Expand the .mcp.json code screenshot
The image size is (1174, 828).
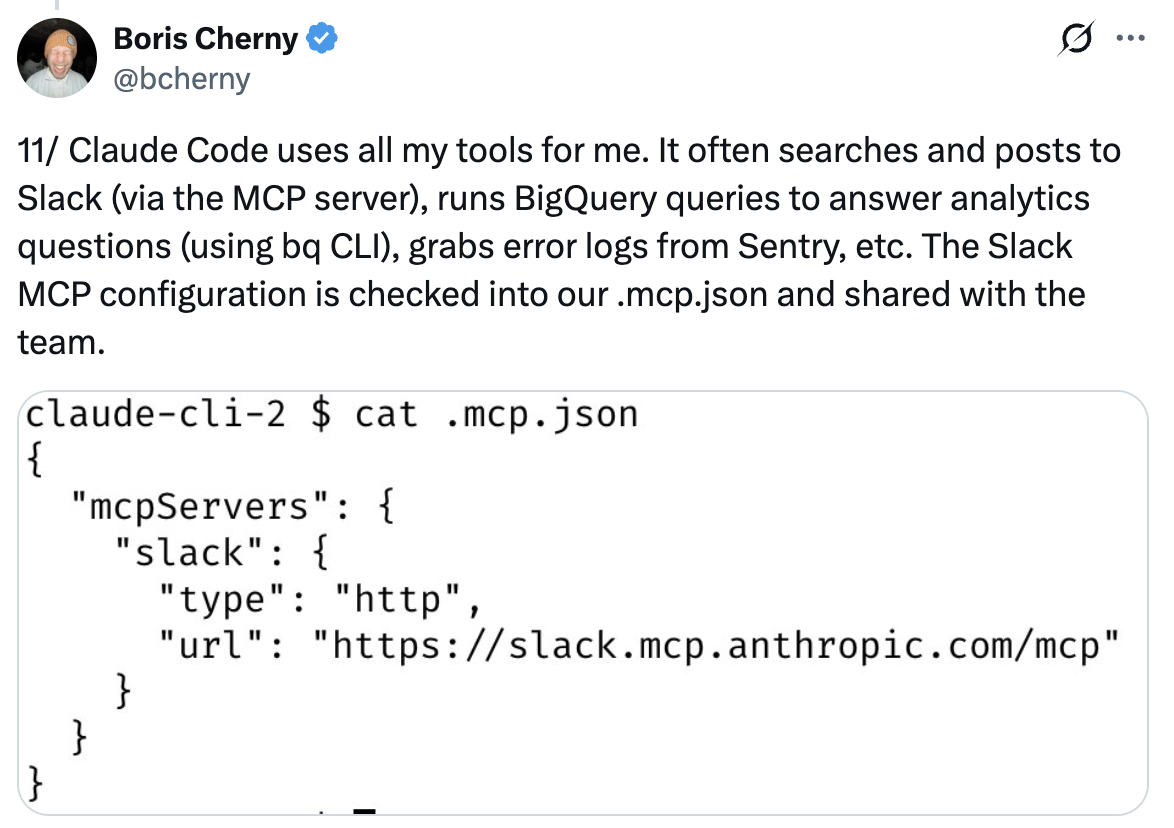pyautogui.click(x=587, y=600)
